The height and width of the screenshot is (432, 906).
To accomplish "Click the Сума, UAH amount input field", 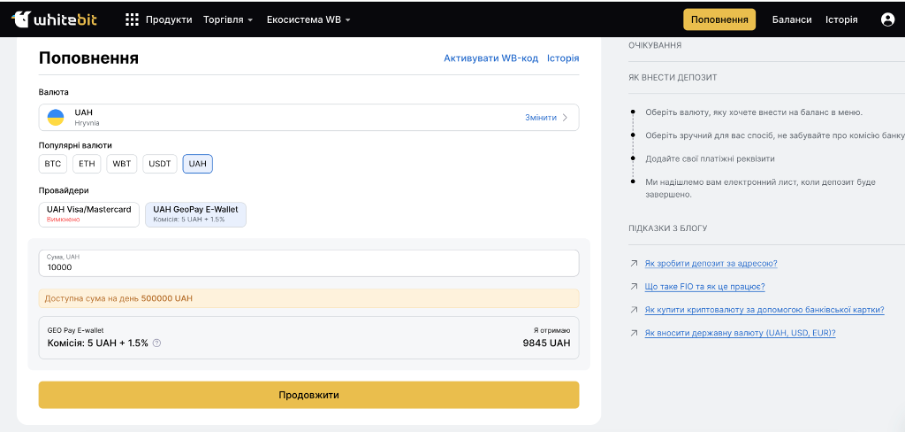I will [x=308, y=263].
